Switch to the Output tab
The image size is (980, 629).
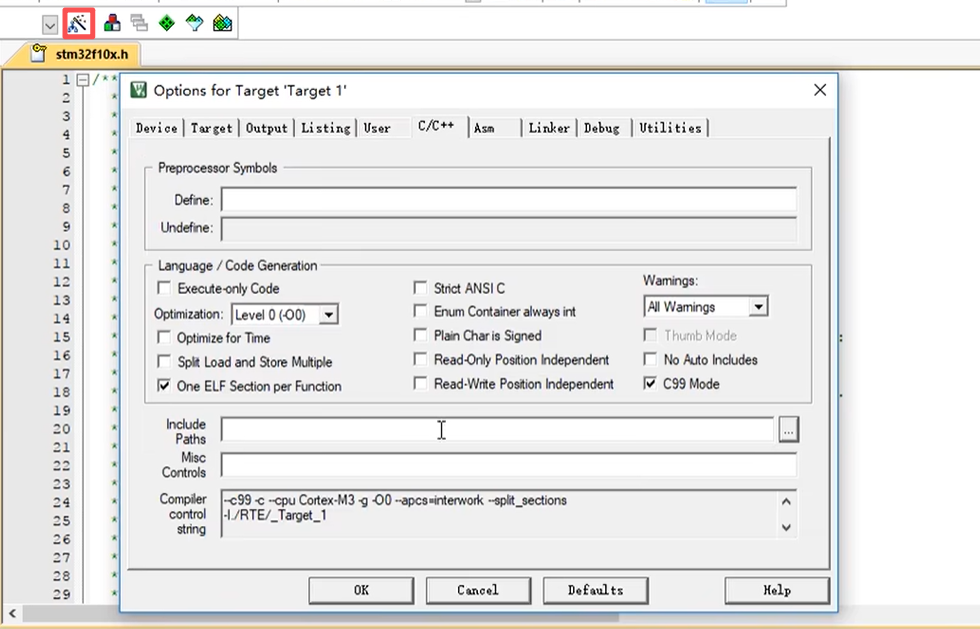pos(267,128)
